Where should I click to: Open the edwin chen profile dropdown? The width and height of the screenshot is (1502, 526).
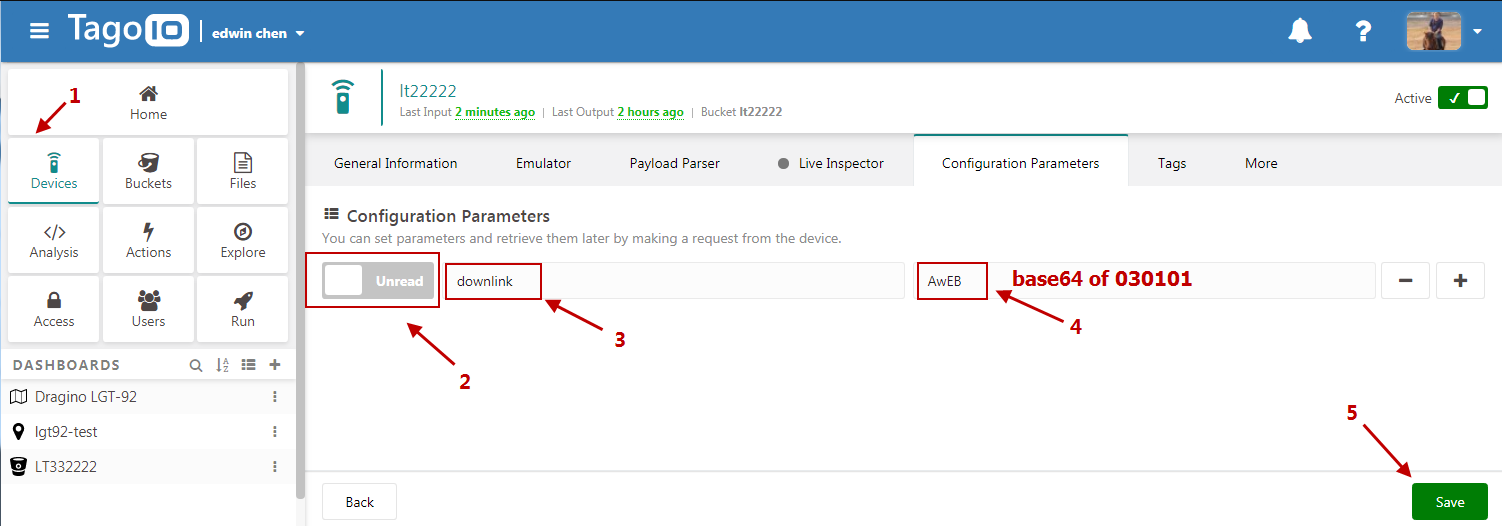click(259, 33)
